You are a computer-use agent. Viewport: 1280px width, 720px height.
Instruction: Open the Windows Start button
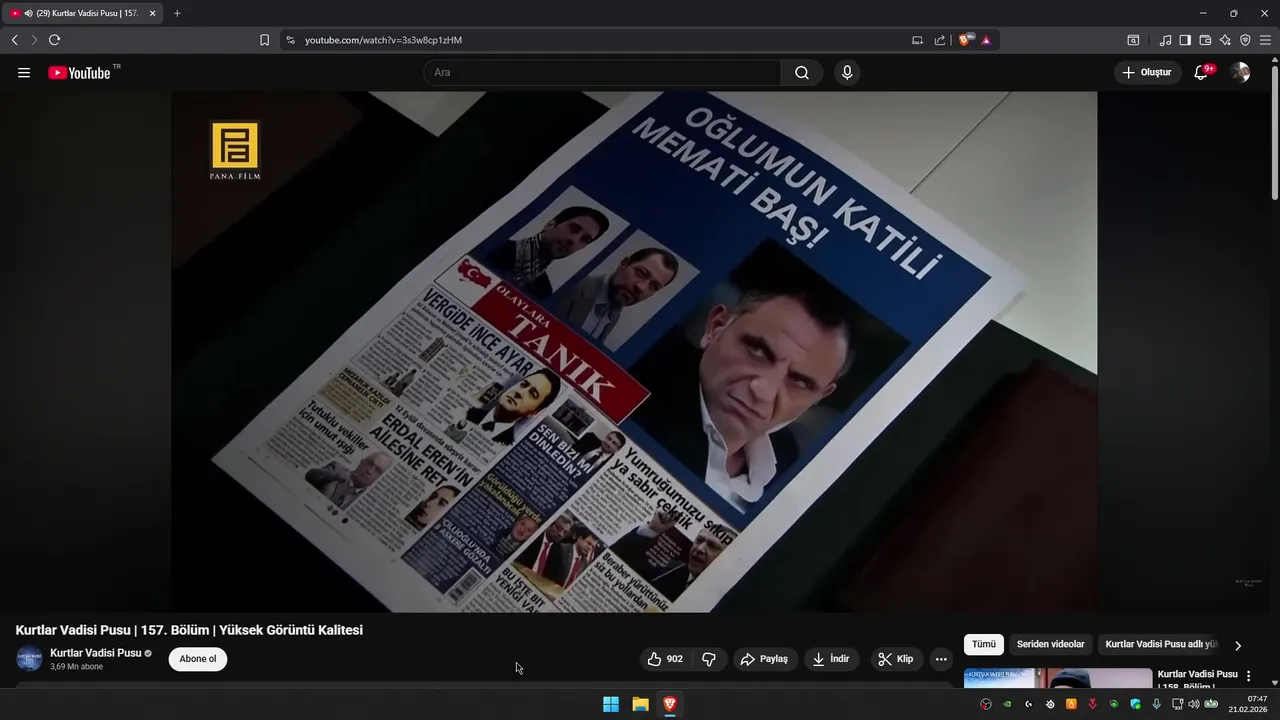tap(611, 704)
